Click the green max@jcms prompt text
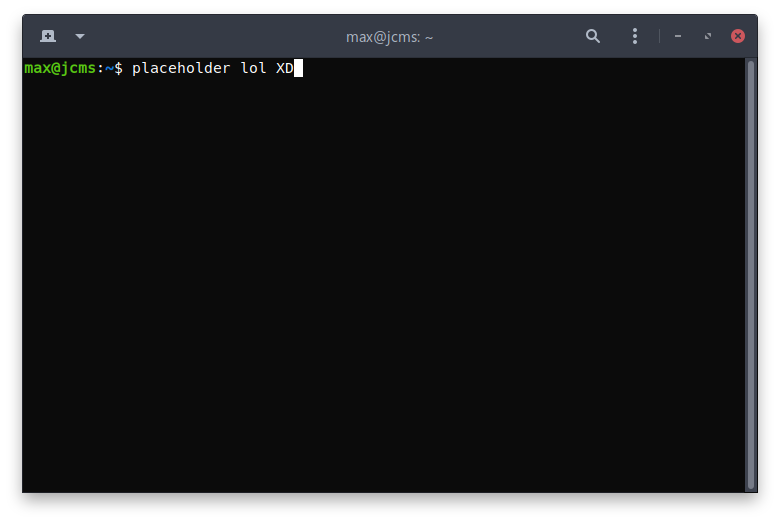Screen dimensions: 780x523 (60, 68)
